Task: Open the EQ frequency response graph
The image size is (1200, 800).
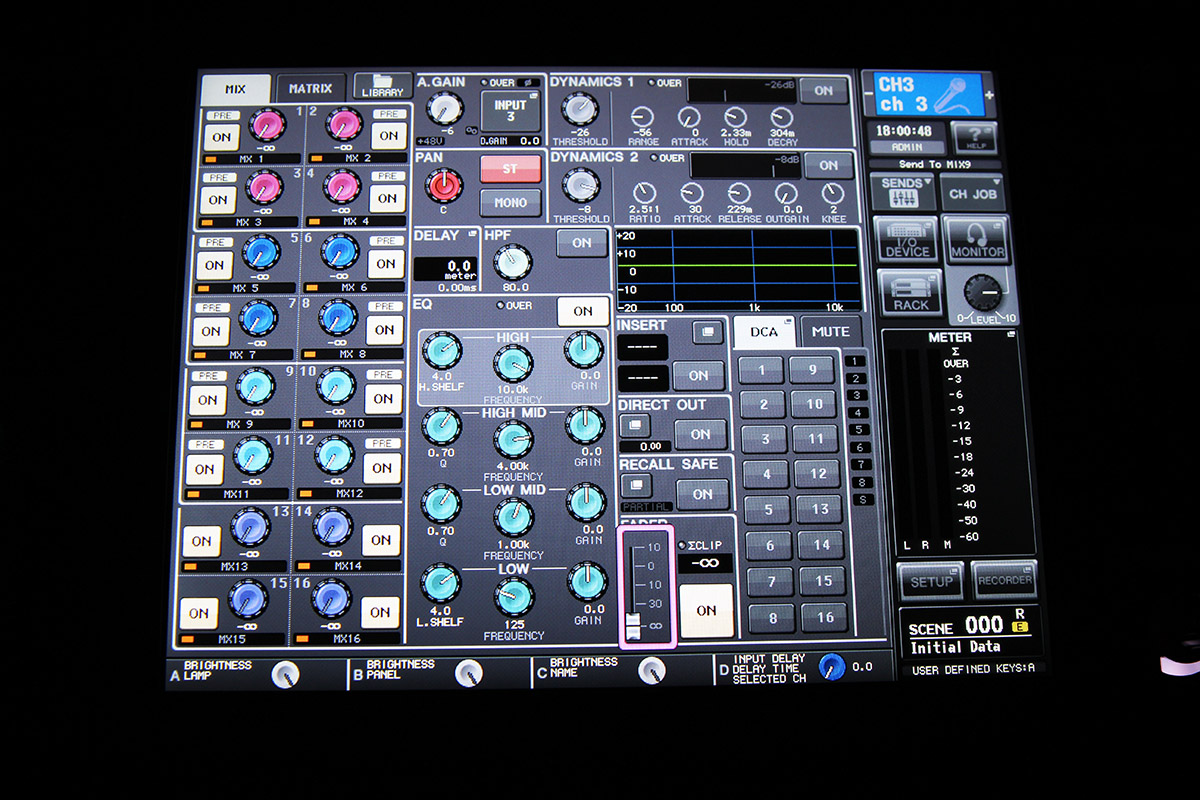Action: click(x=738, y=270)
